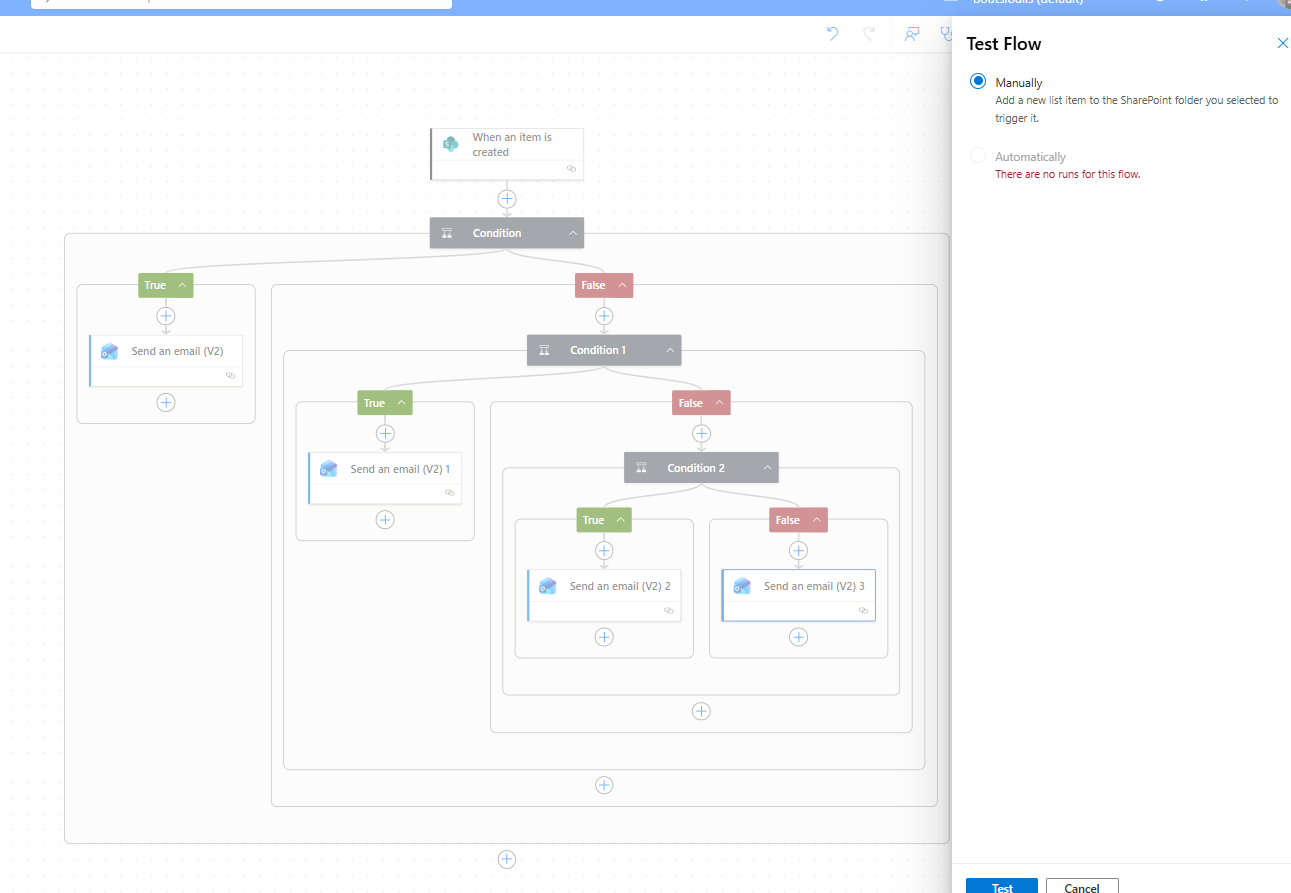Click insert step plus at bottom of flow
1291x893 pixels.
507,859
